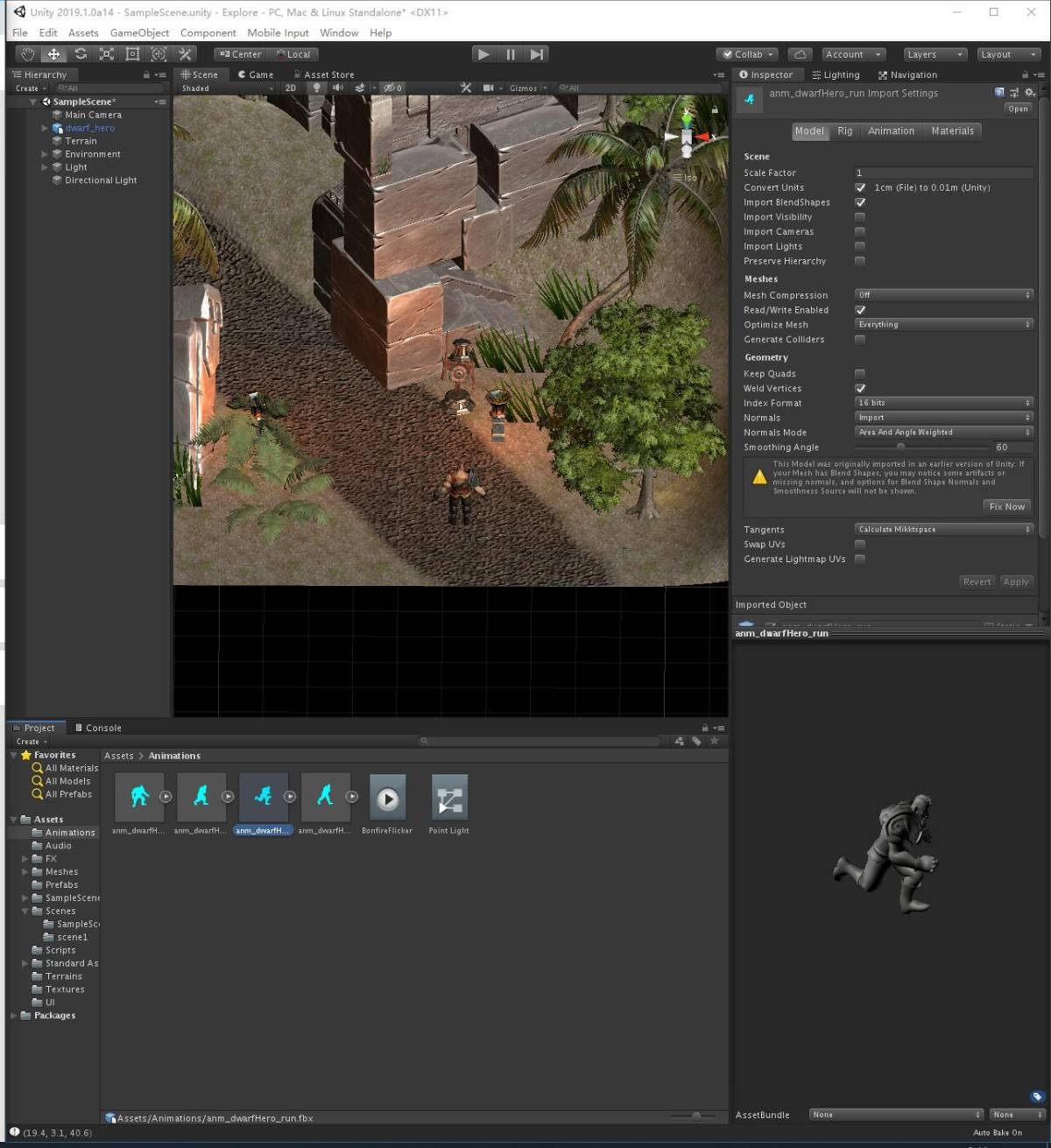Image resolution: width=1051 pixels, height=1148 pixels.
Task: Open Index Format dropdown
Action: pos(944,403)
